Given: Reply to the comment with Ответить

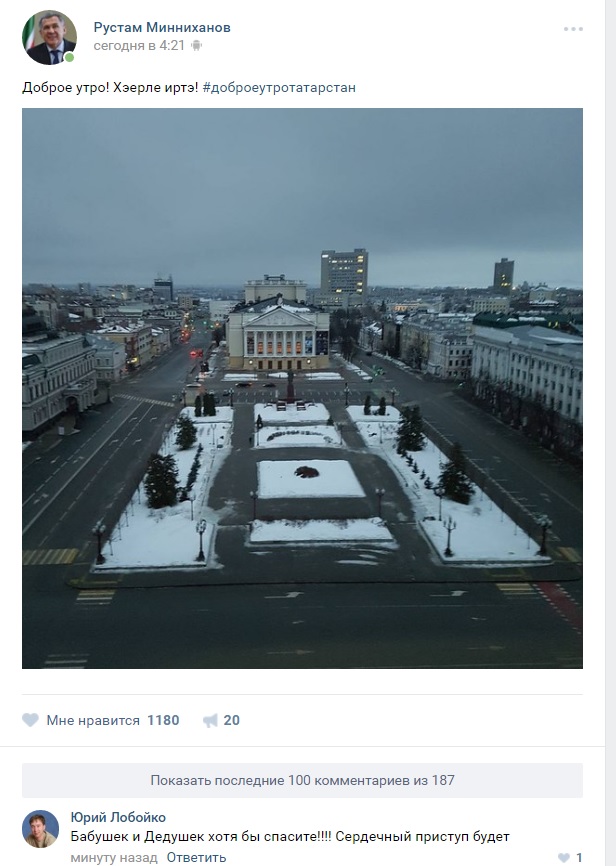Looking at the screenshot, I should point(197,857).
